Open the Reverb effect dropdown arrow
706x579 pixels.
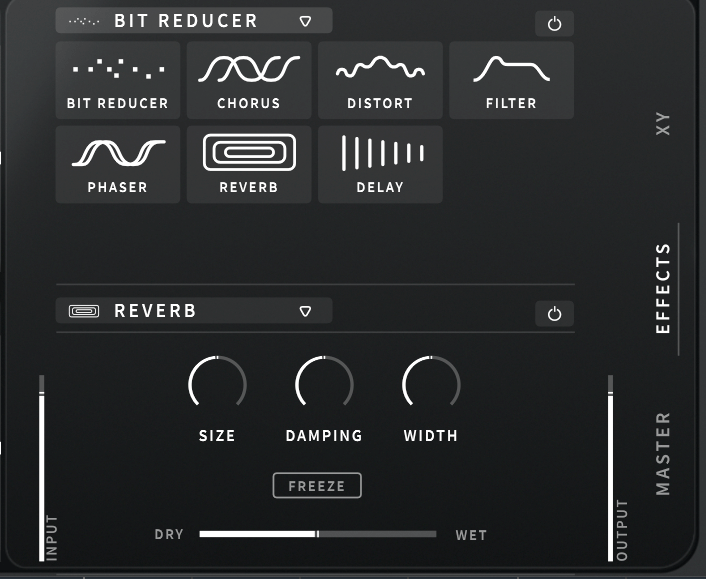(x=305, y=311)
